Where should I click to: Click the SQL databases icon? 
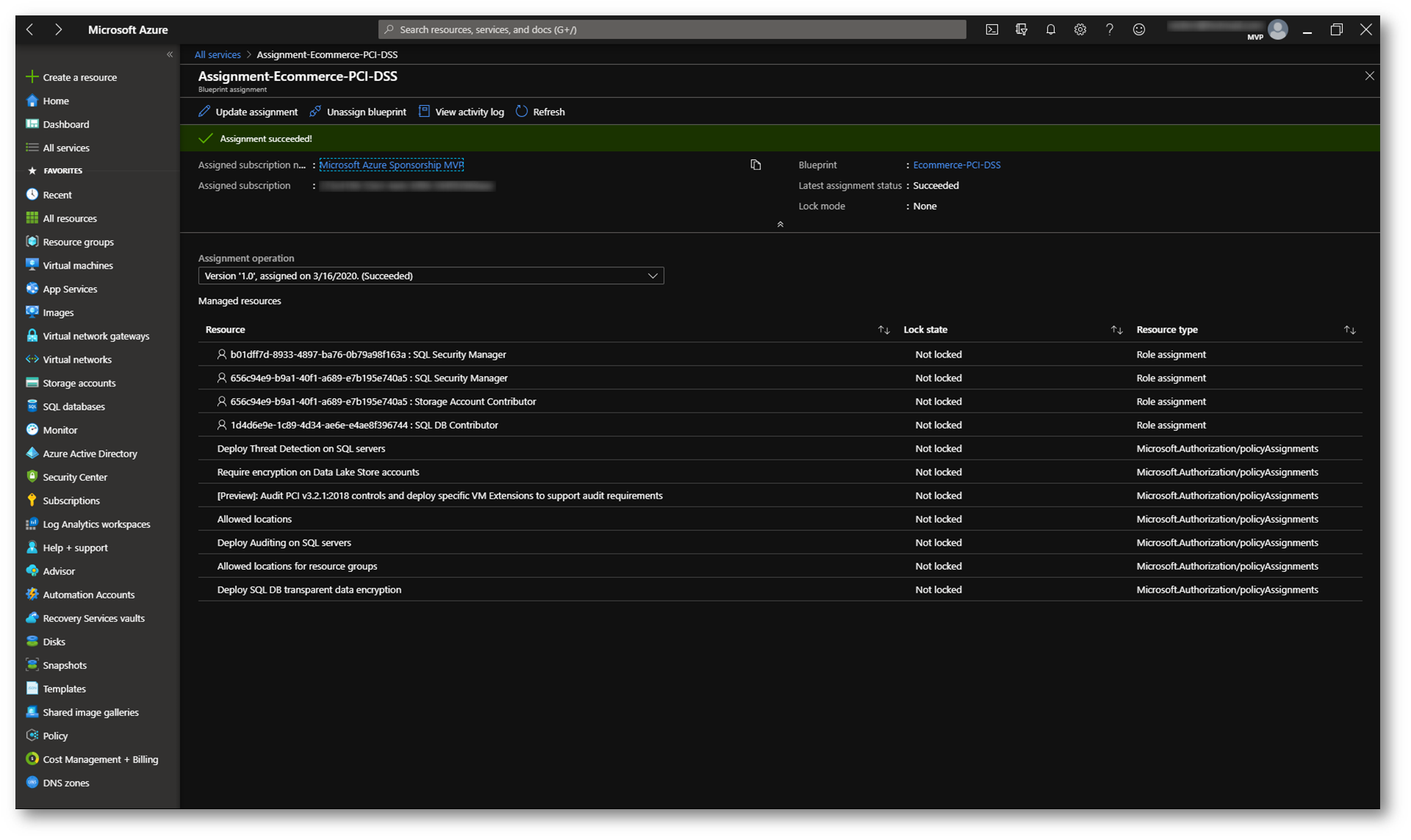[32, 406]
